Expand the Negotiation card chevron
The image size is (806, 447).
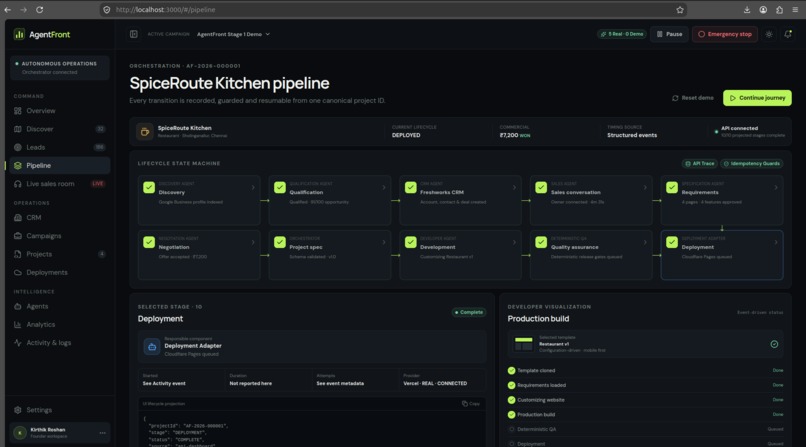click(253, 242)
